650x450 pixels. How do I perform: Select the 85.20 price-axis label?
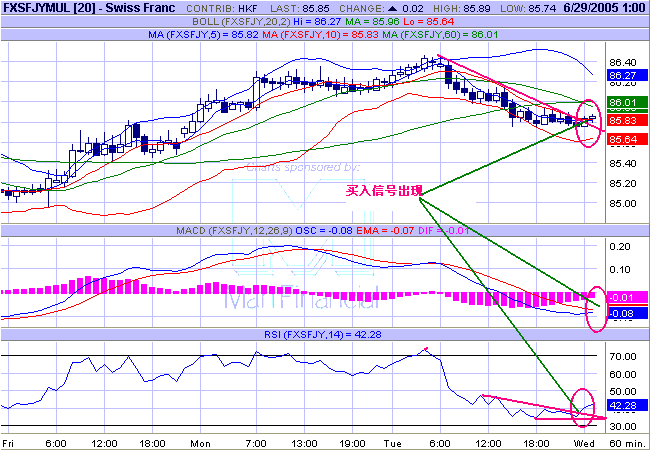[622, 183]
